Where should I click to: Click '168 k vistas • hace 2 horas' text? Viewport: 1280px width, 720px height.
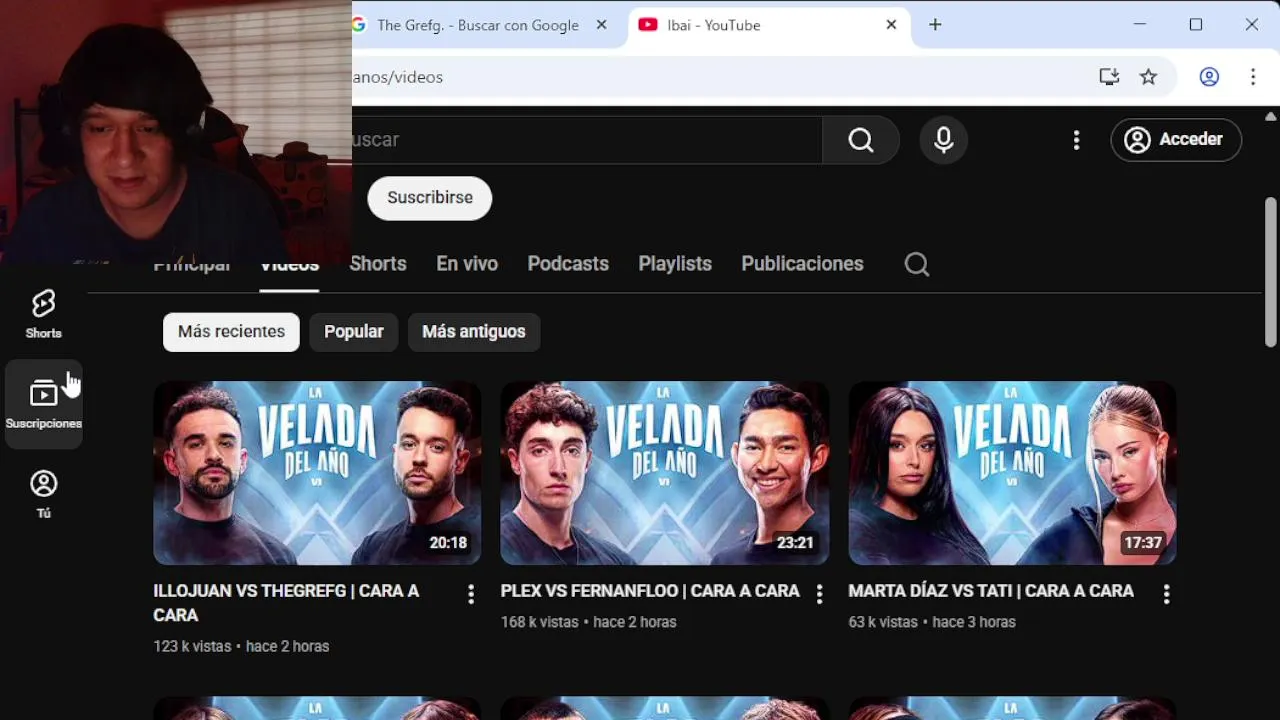pyautogui.click(x=589, y=622)
